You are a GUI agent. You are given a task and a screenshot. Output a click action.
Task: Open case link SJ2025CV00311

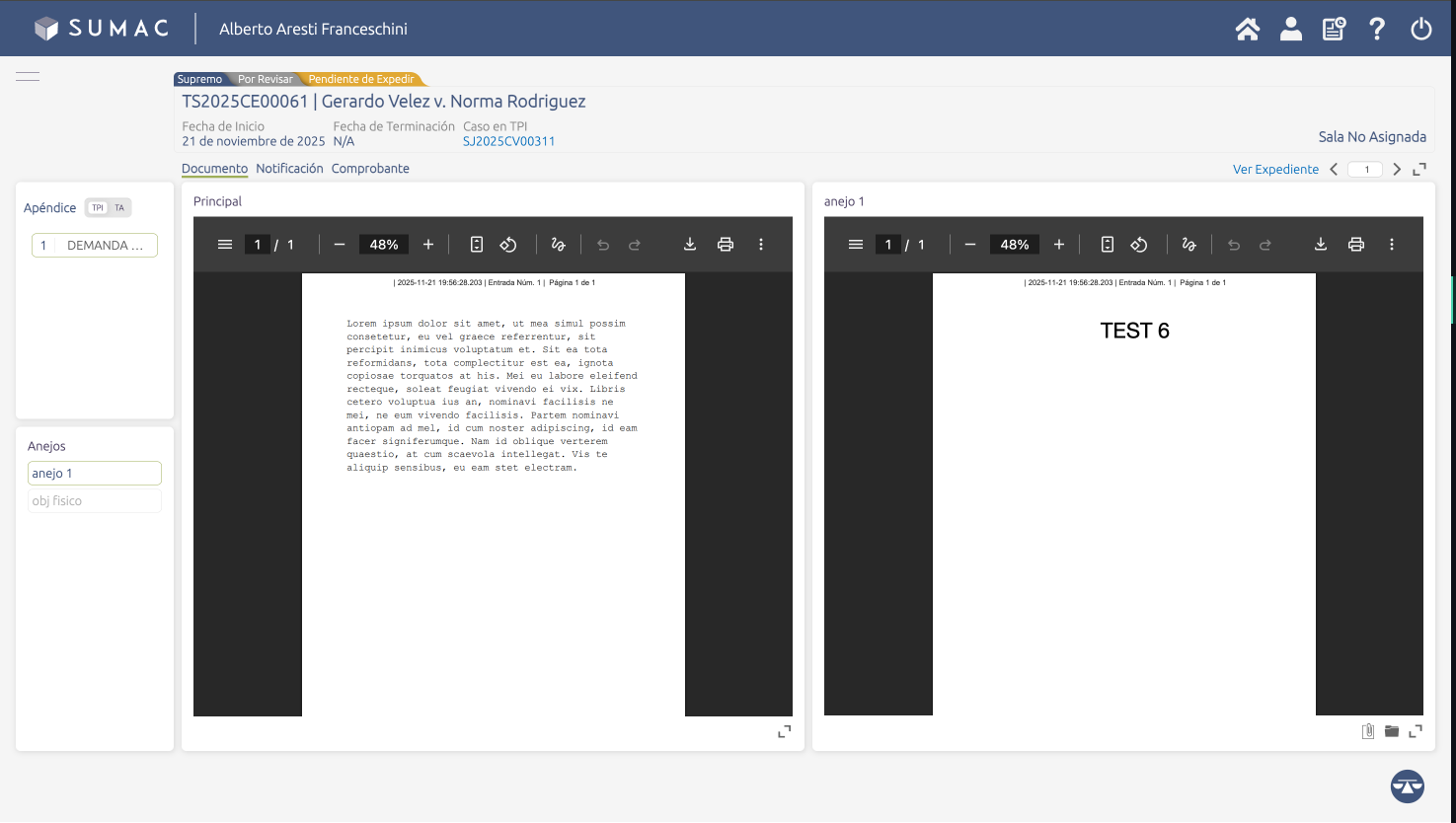[x=508, y=141]
